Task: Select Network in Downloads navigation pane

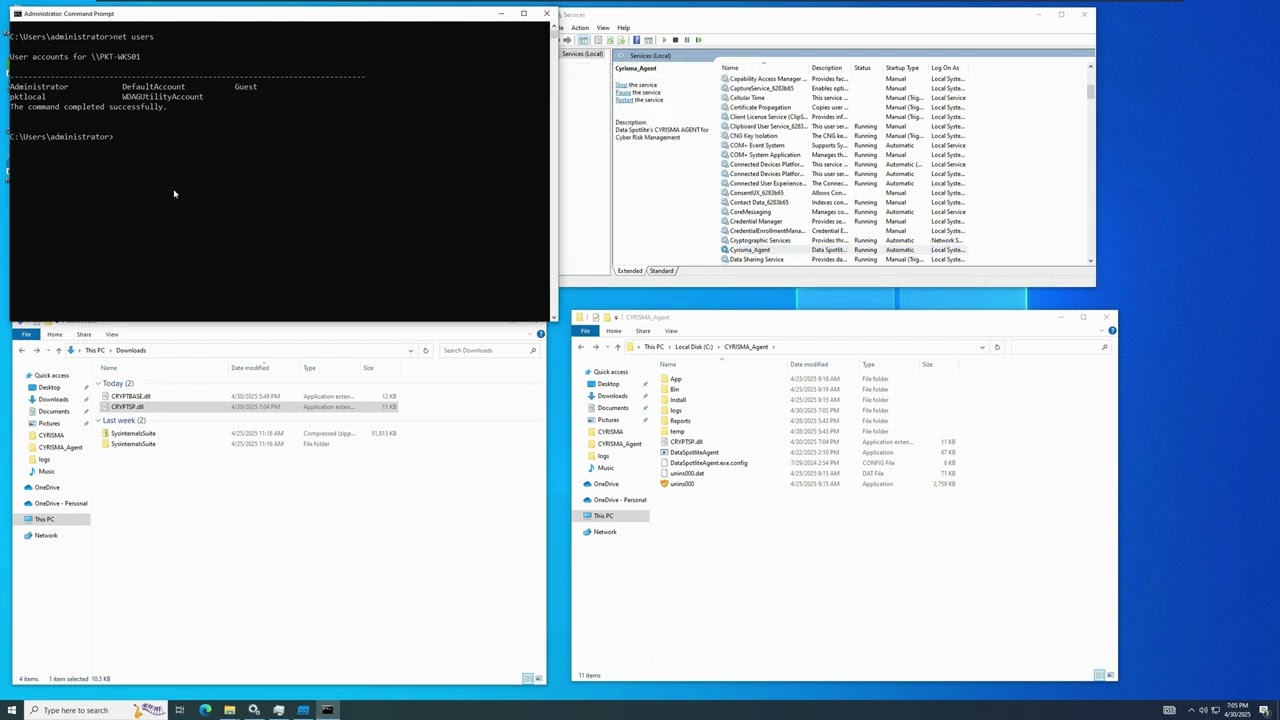Action: (46, 536)
